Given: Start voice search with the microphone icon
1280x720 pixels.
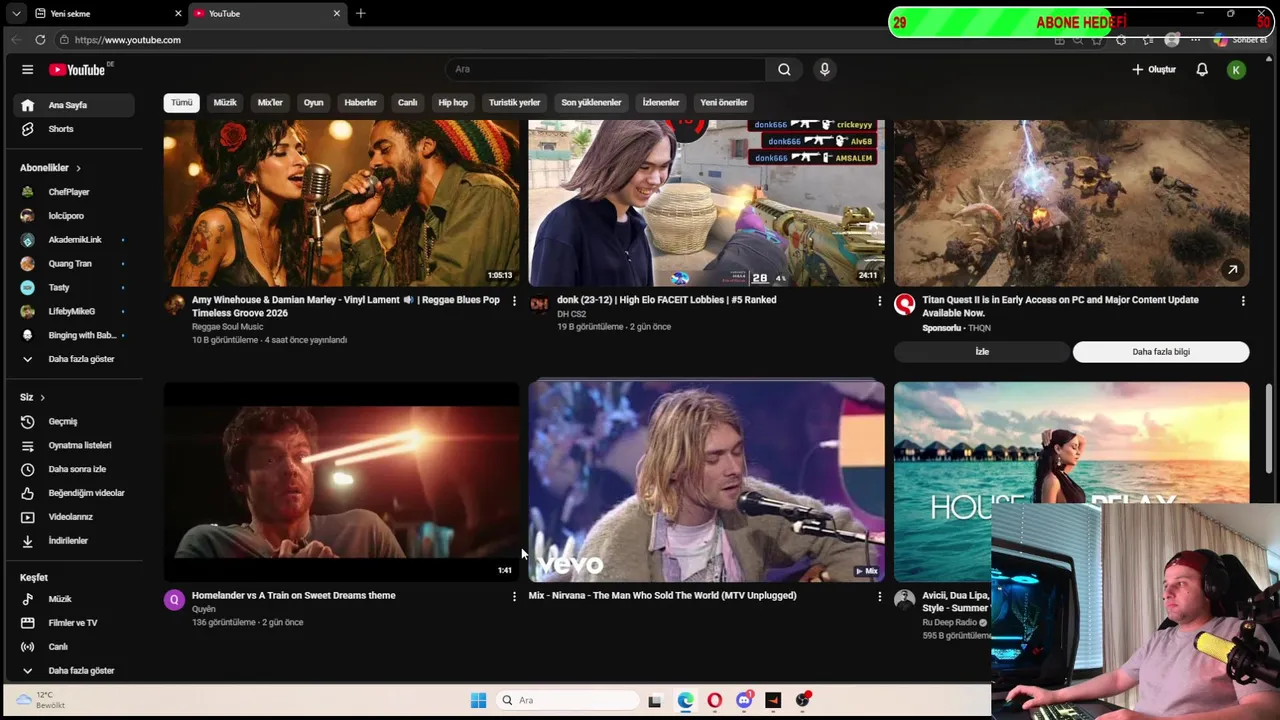Looking at the screenshot, I should point(825,69).
